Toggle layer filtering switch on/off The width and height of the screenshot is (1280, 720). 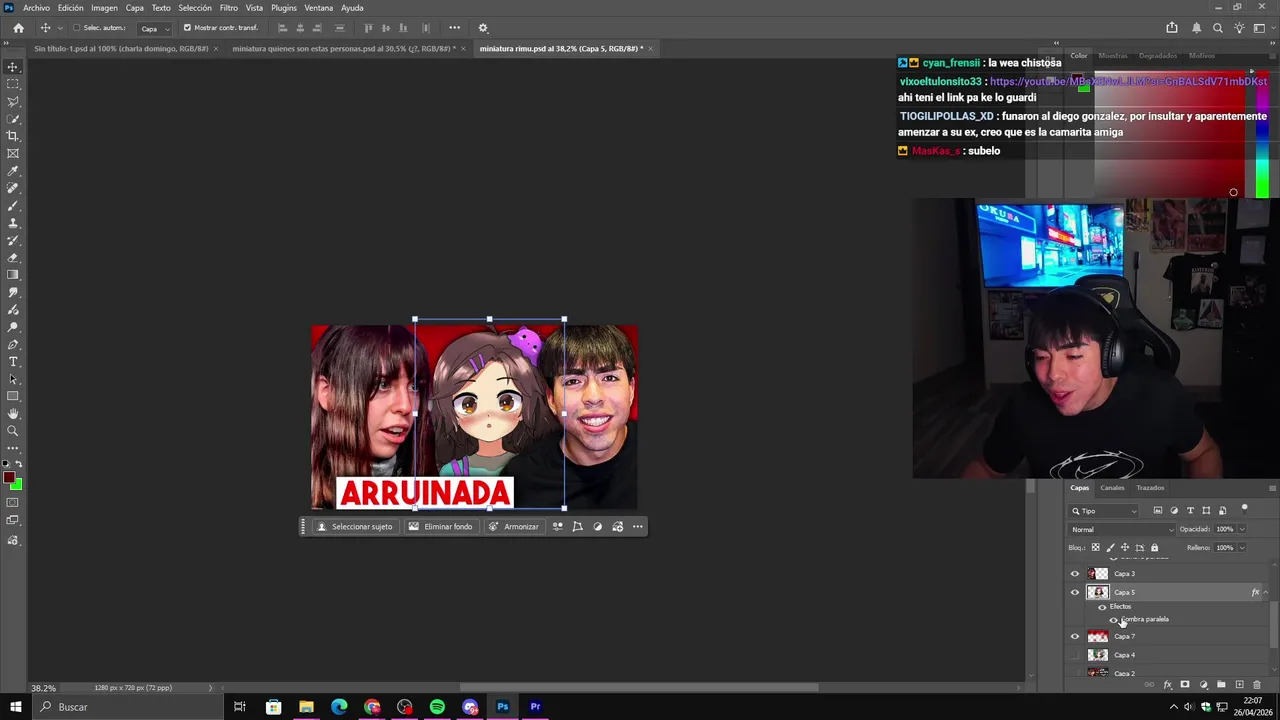(1245, 508)
